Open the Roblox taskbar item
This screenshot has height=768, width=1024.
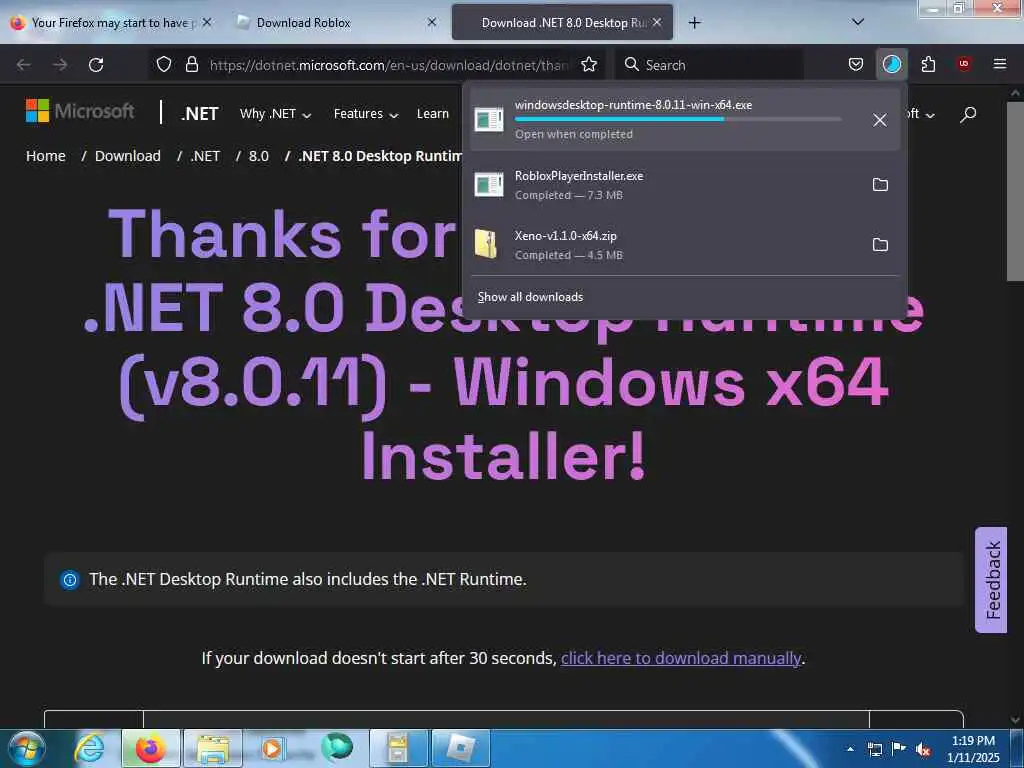[461, 748]
